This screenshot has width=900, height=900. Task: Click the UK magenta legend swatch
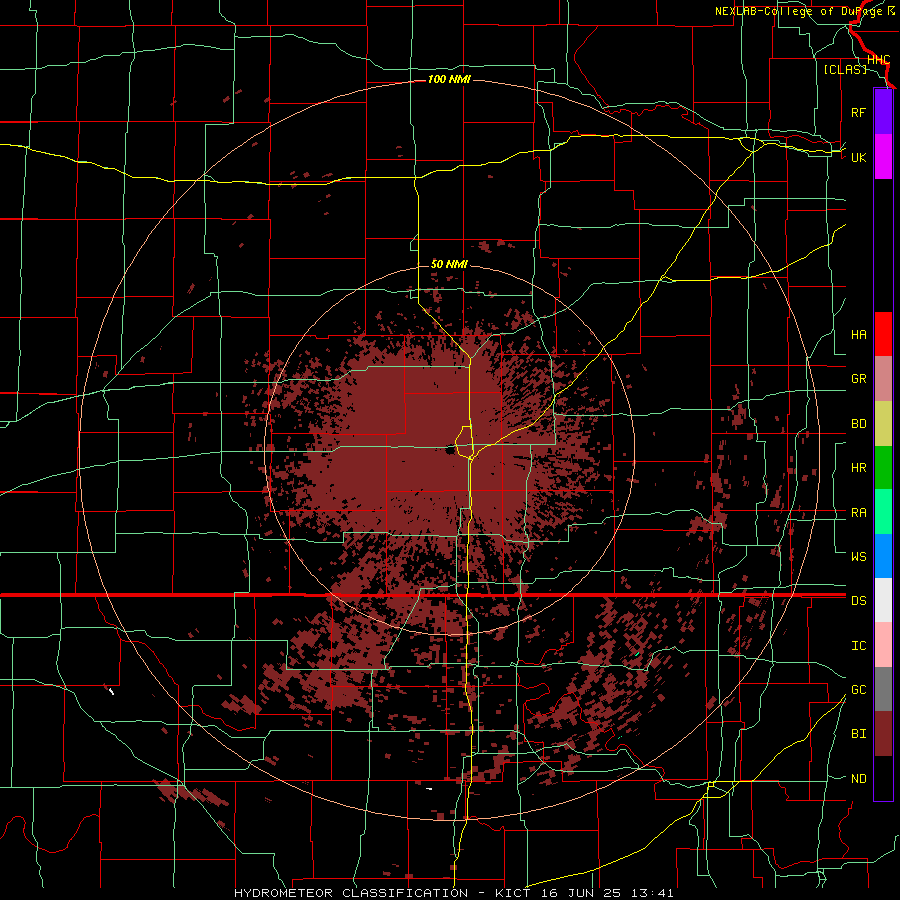click(x=883, y=157)
